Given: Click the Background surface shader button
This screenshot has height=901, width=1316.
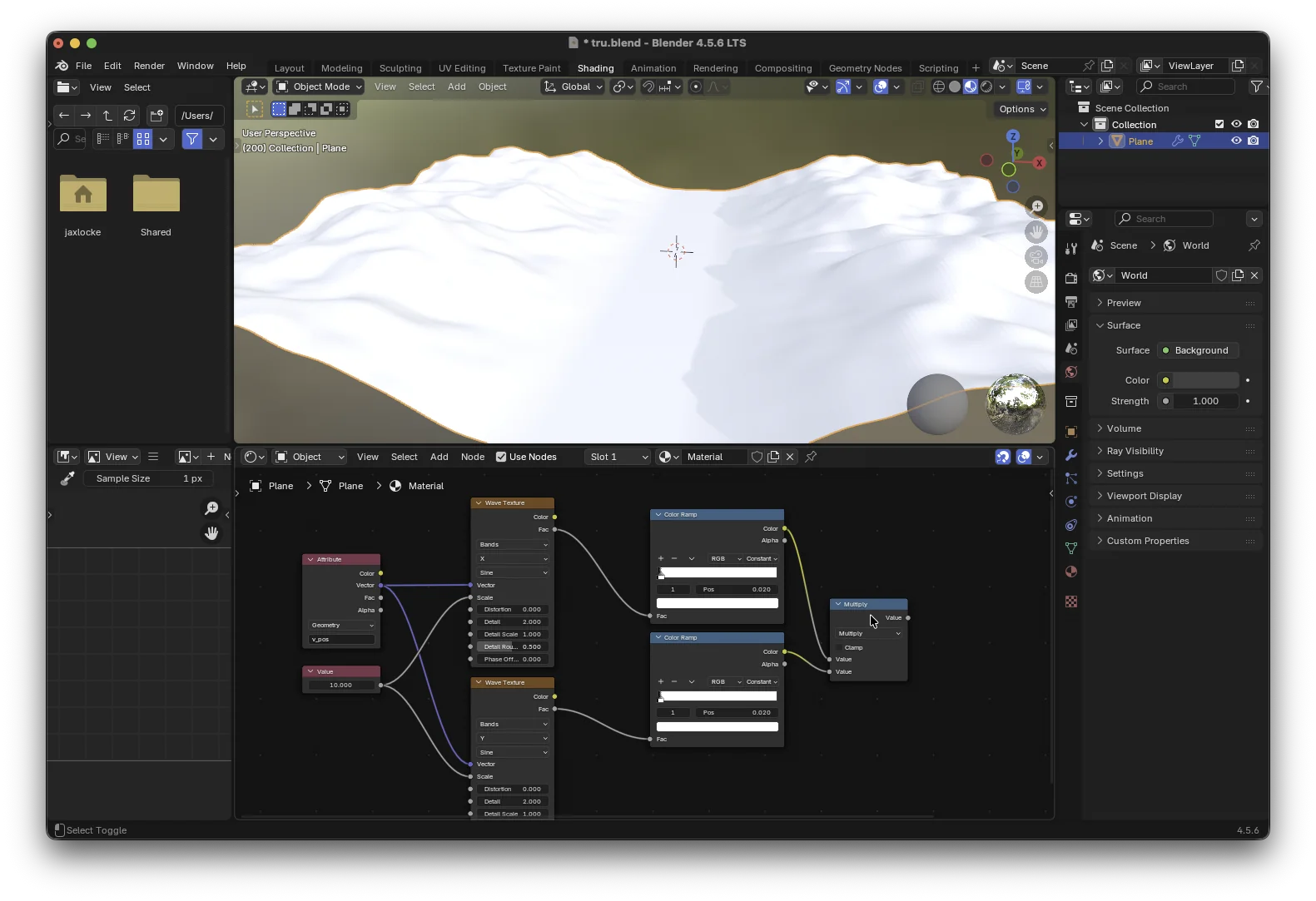Looking at the screenshot, I should [1199, 350].
